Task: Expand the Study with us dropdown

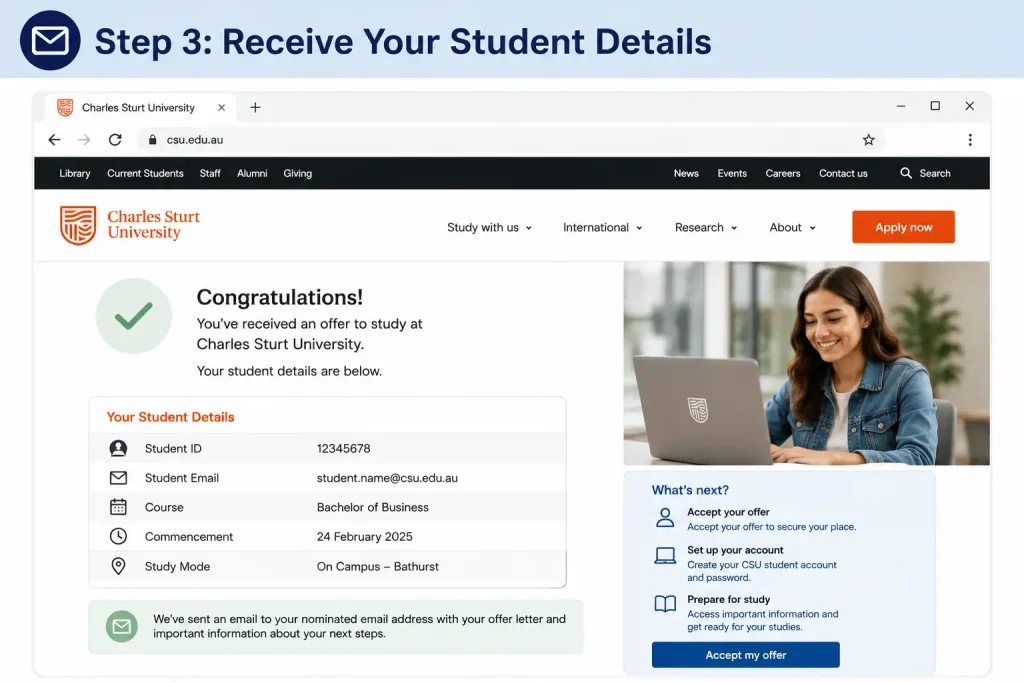Action: [489, 227]
